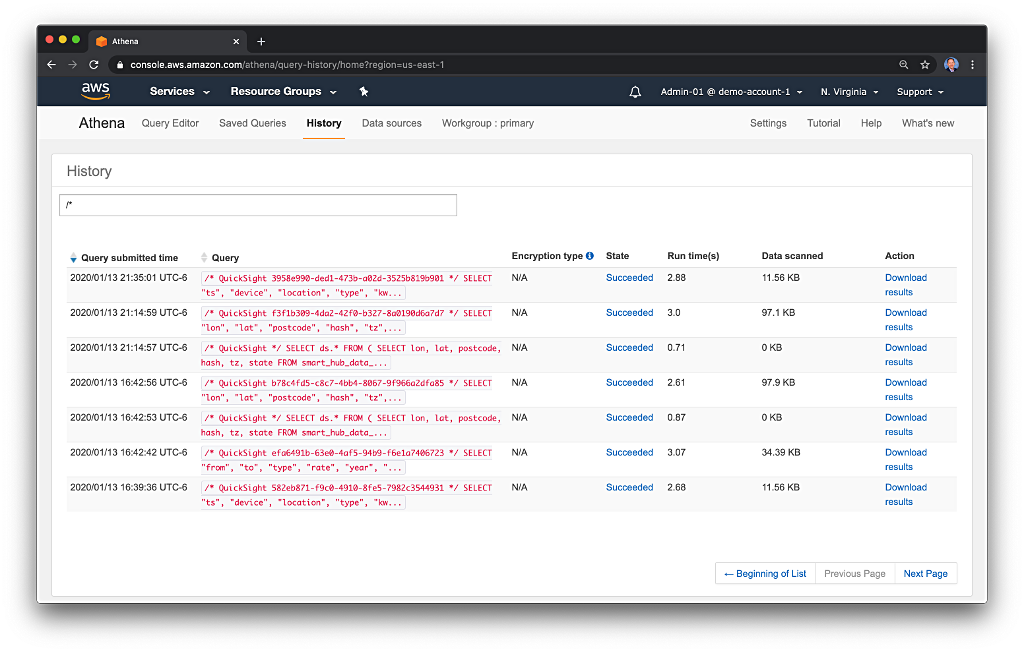Screen dimensions: 1024x652
Task: Go forward in browser
Action: 72,65
